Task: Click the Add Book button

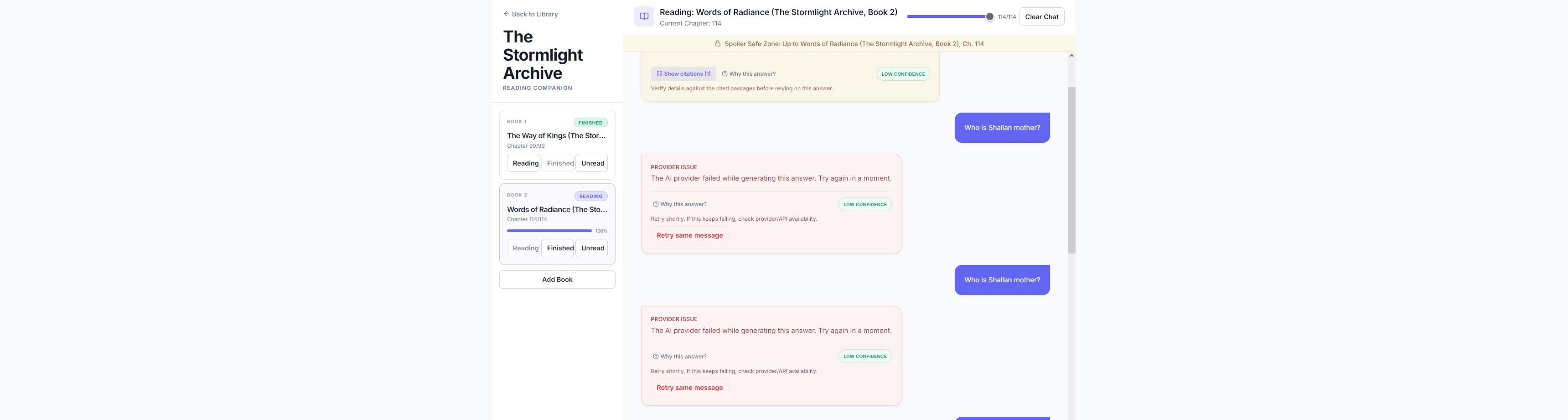Action: [x=557, y=280]
